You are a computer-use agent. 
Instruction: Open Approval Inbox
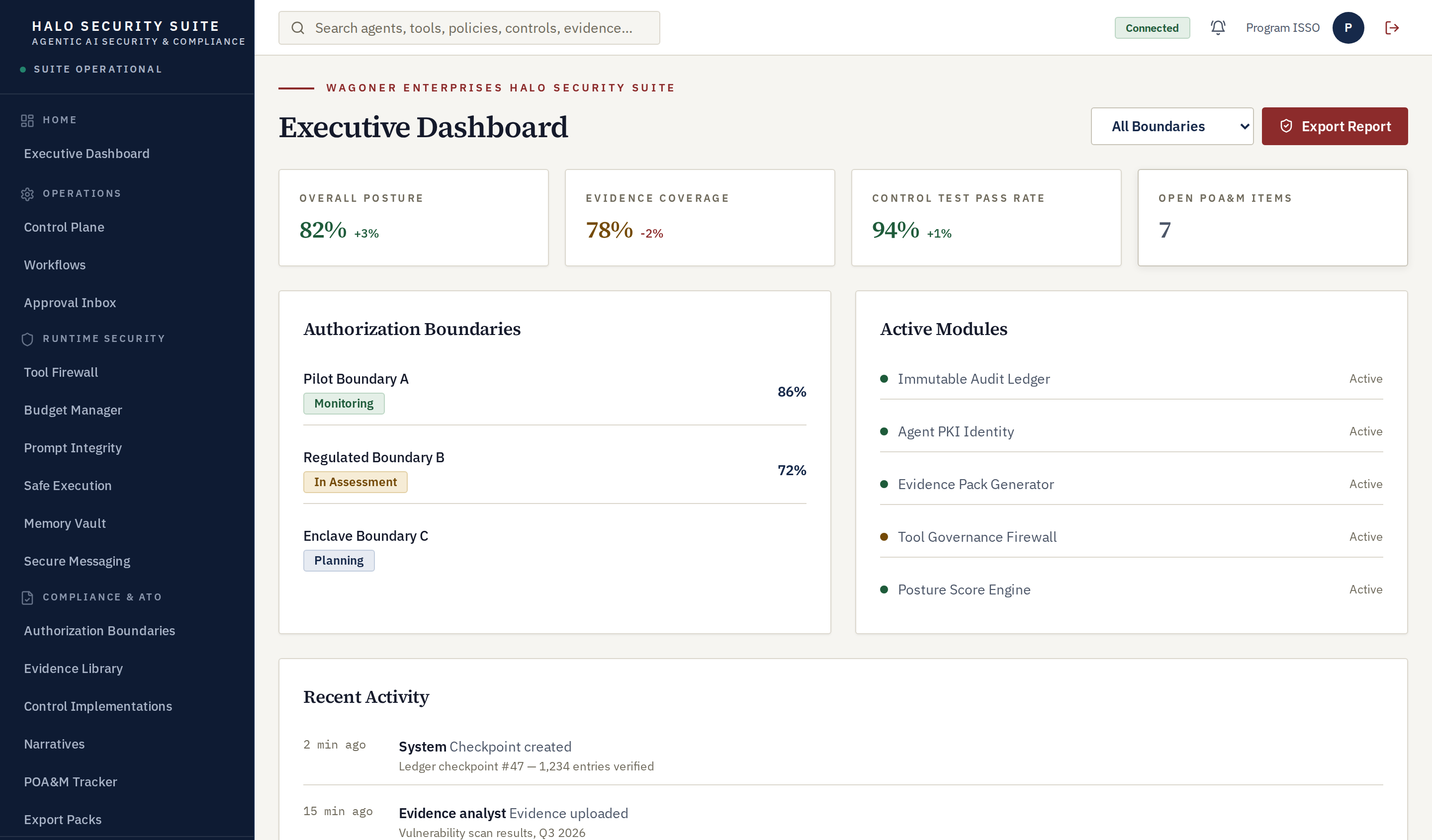(x=70, y=303)
